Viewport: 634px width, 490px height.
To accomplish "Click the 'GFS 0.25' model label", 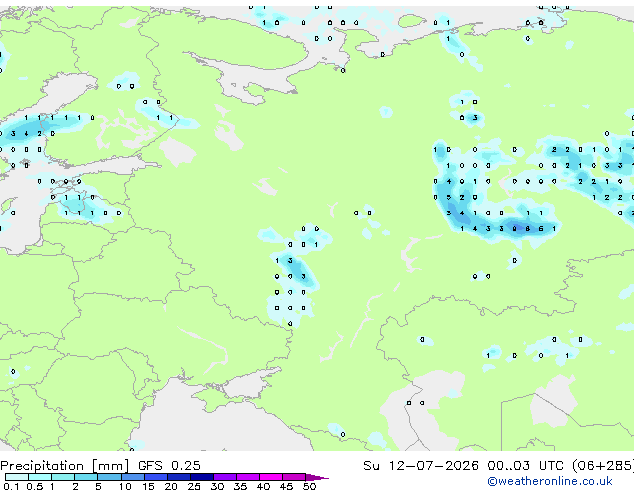I will (x=169, y=466).
